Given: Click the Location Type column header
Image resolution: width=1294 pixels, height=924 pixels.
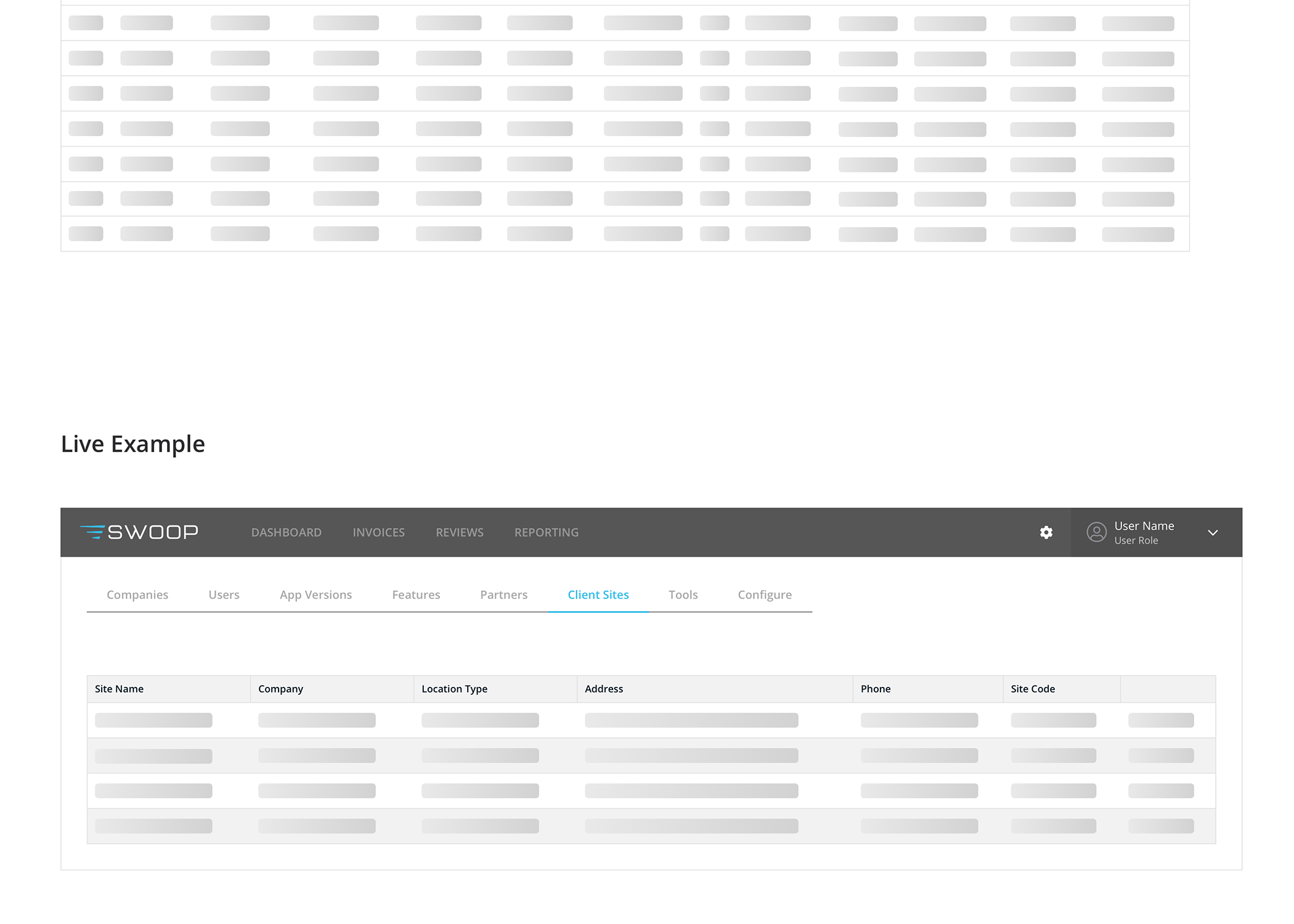Looking at the screenshot, I should [495, 689].
